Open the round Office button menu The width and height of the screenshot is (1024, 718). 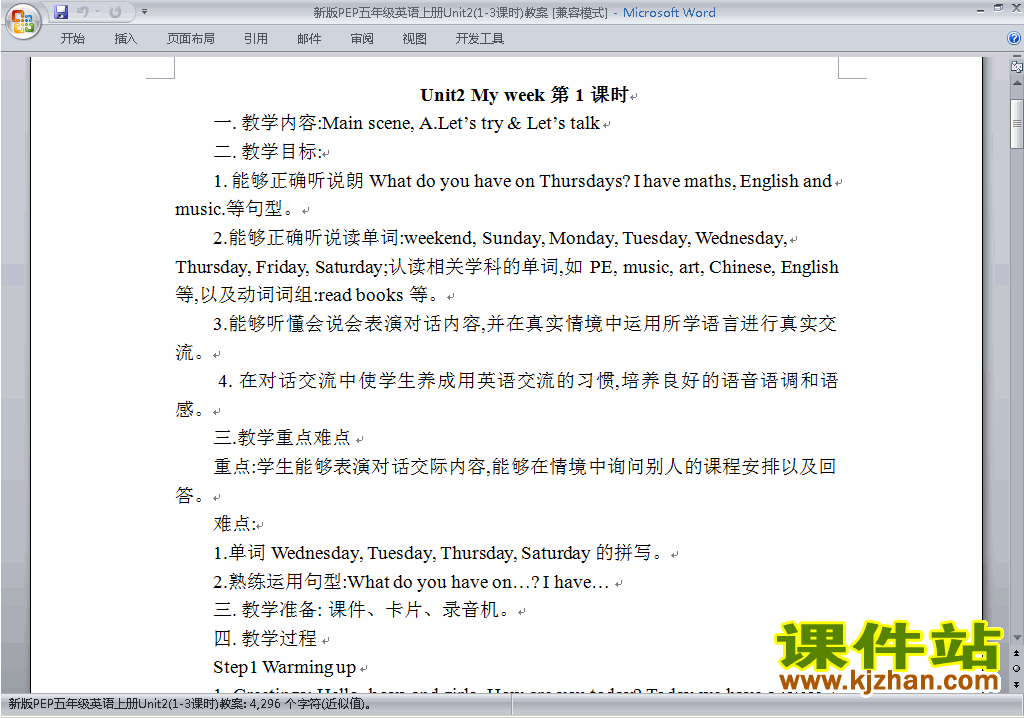23,20
